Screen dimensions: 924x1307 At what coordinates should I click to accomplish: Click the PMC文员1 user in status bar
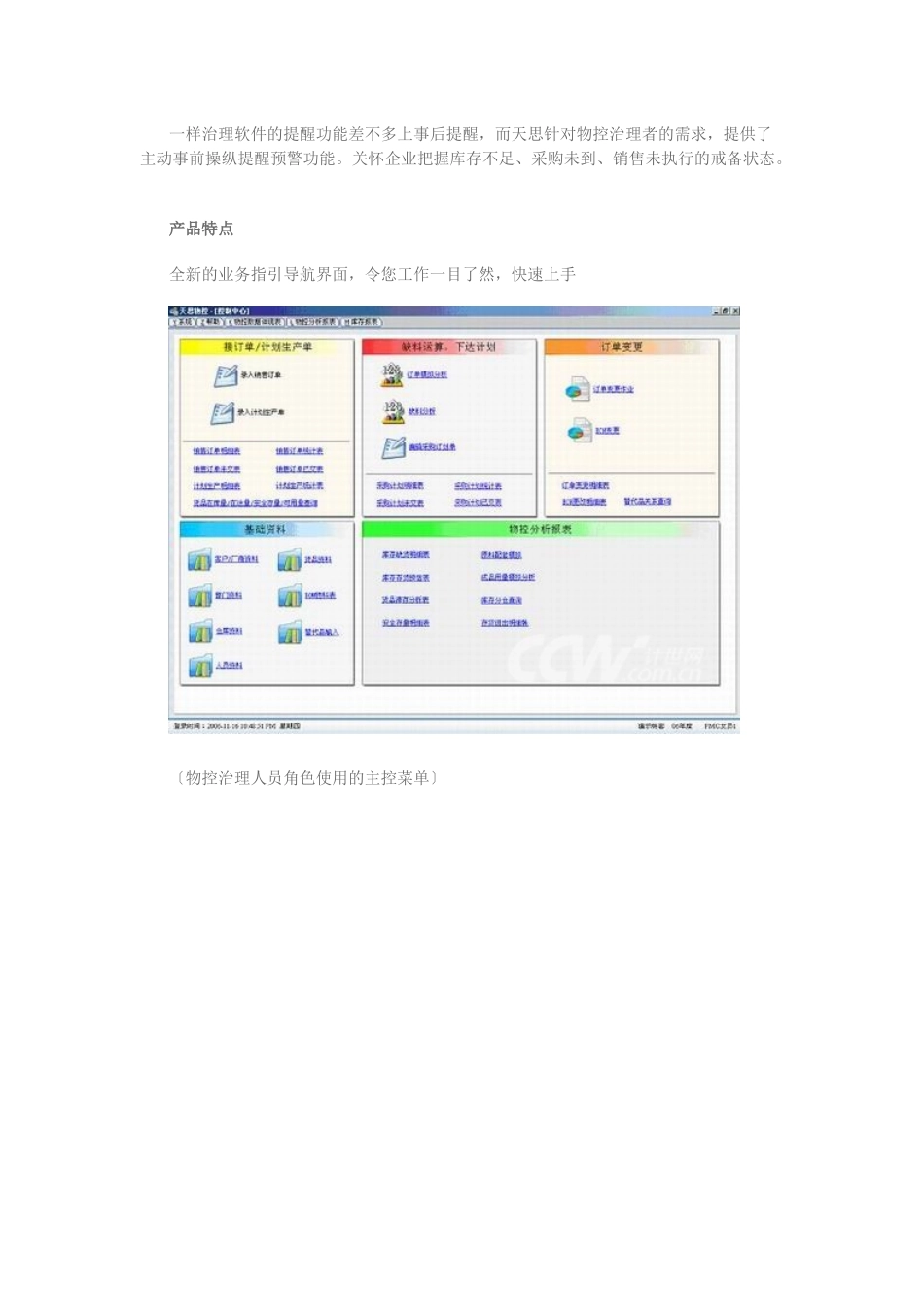point(721,725)
